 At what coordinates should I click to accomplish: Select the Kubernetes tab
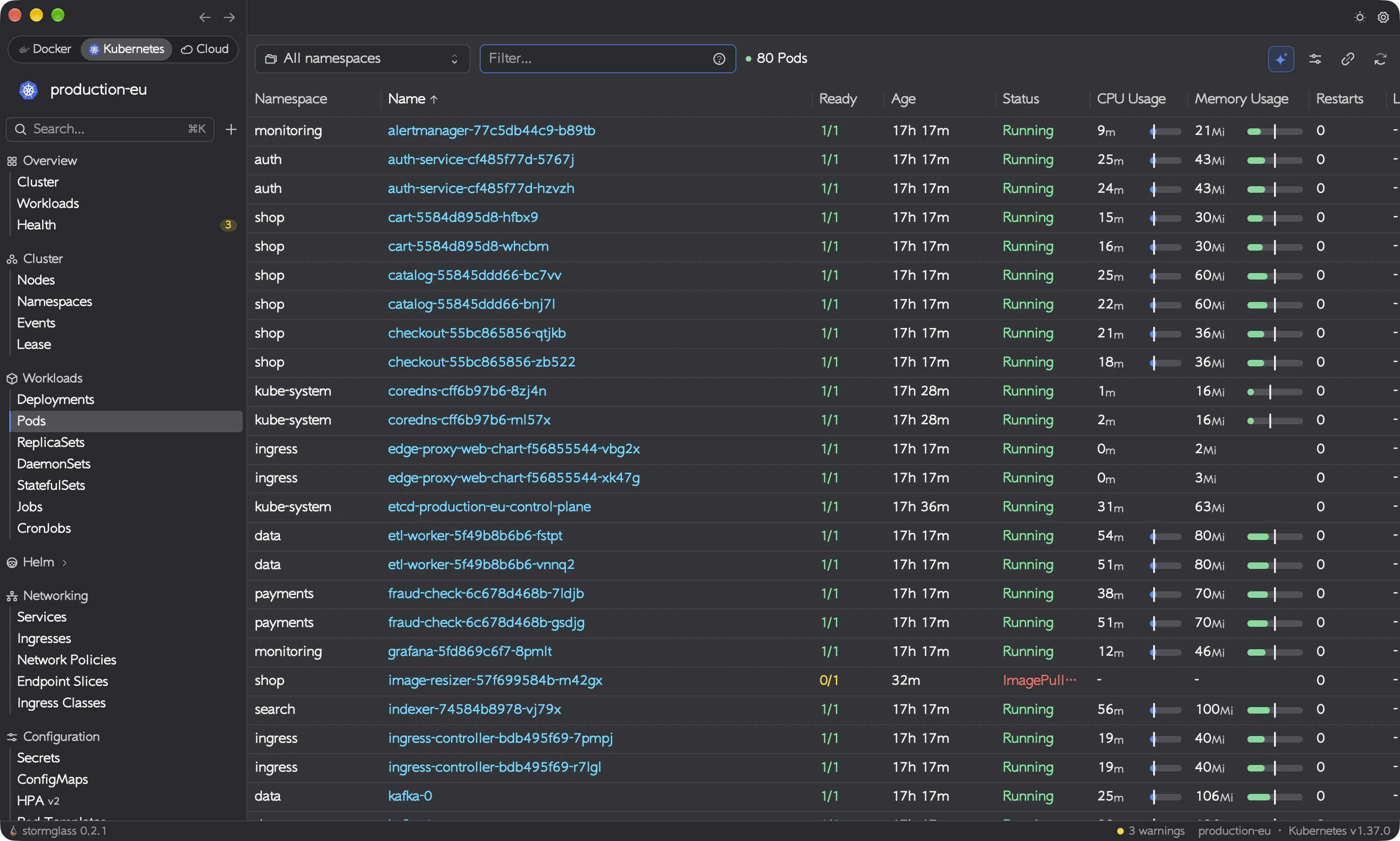[126, 49]
